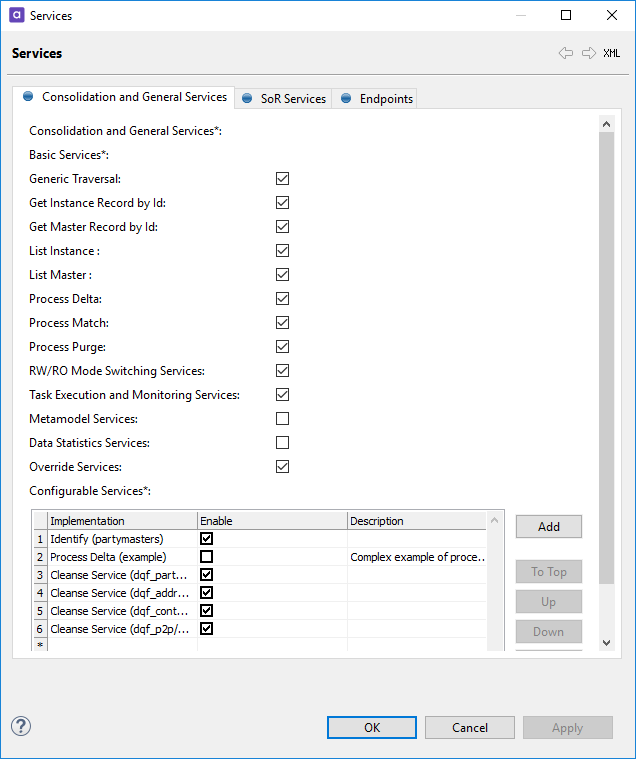Screen dimensions: 636x759
Task: Click the Services window app icon
Action: [16, 16]
